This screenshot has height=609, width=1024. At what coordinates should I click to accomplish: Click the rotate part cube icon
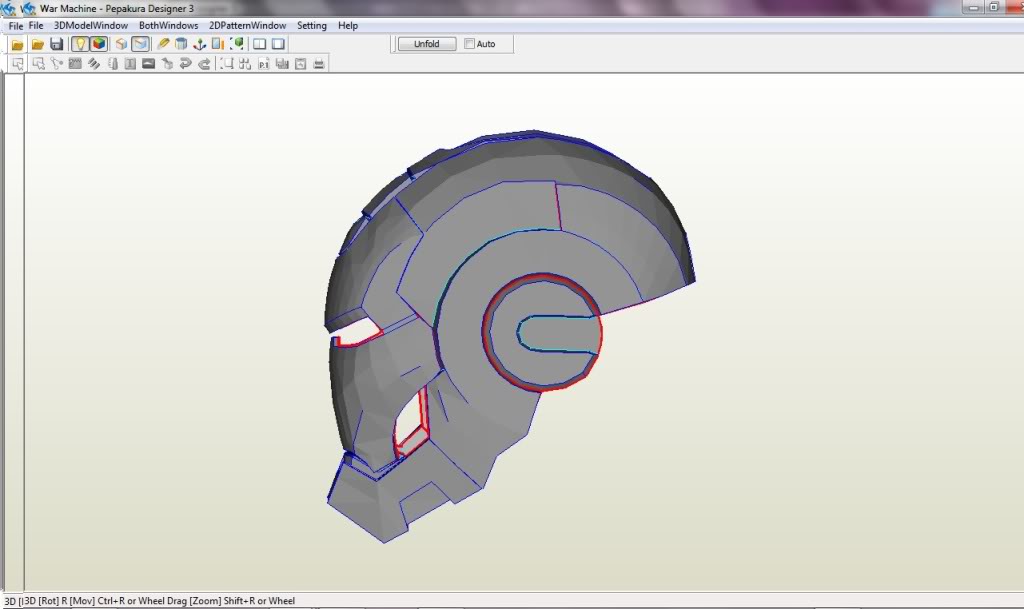[167, 63]
